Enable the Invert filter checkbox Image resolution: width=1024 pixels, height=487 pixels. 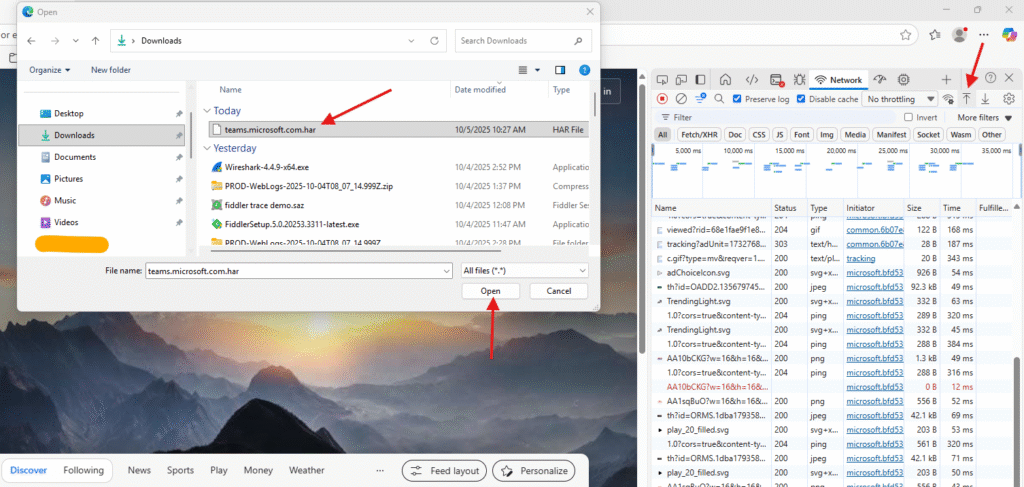click(908, 117)
